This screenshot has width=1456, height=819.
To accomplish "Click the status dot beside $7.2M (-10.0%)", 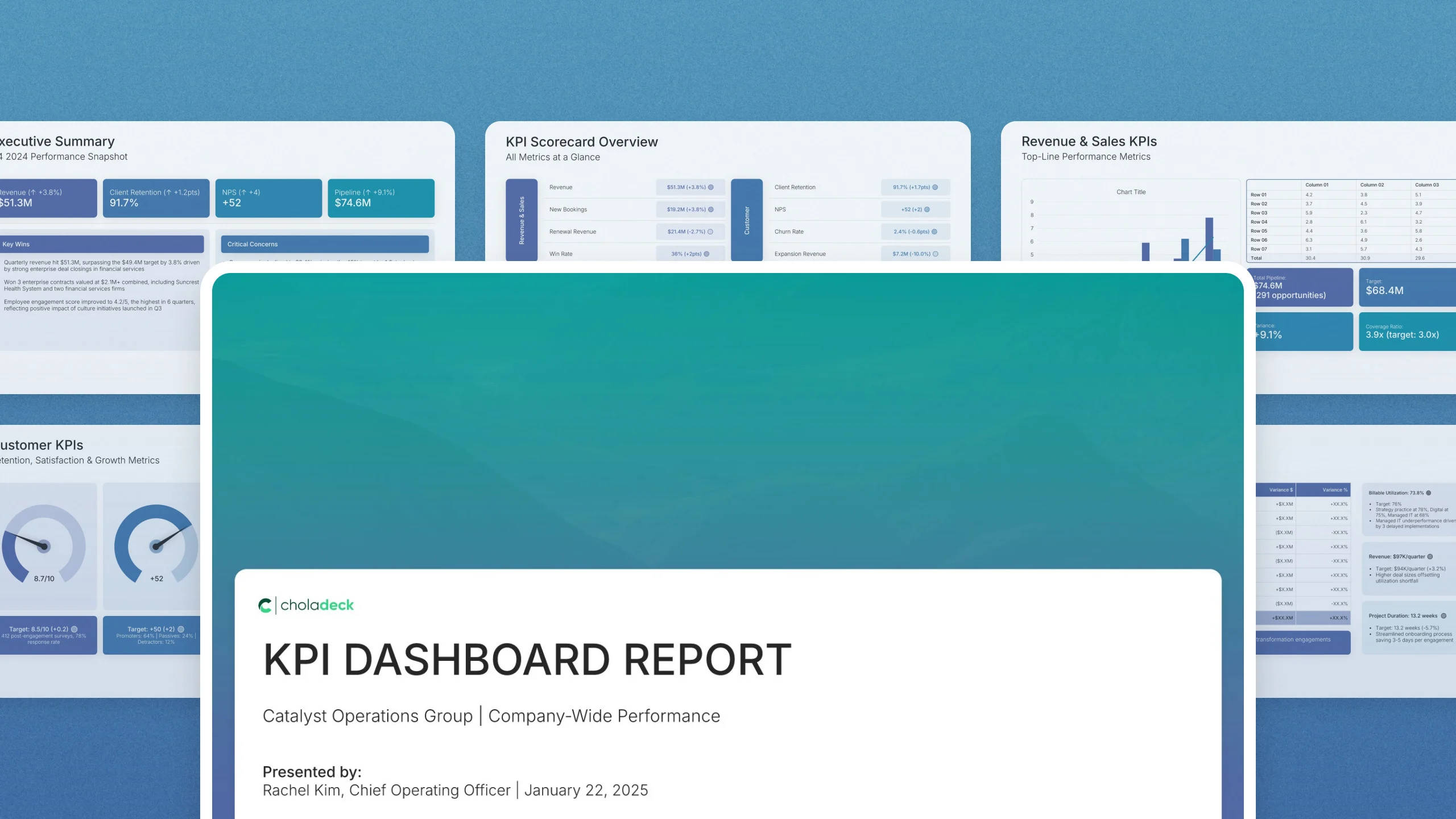I will coord(936,254).
